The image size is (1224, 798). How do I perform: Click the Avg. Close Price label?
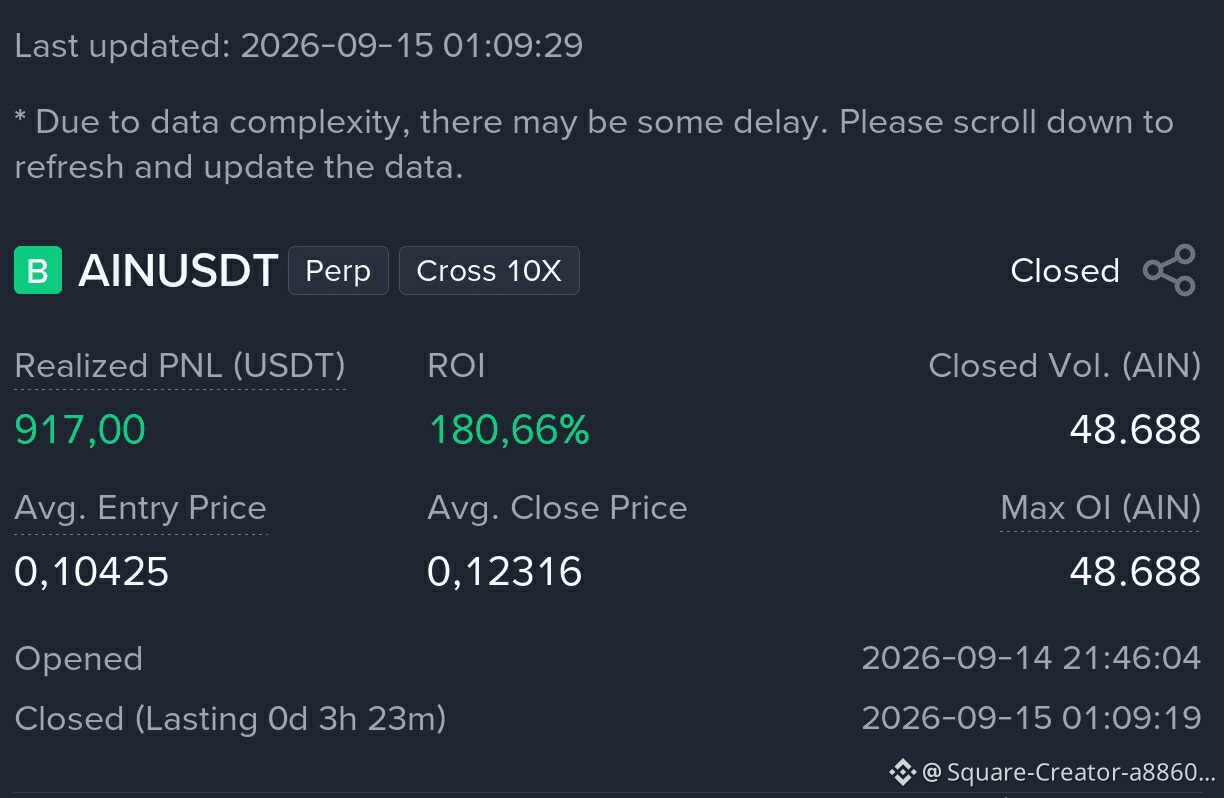(x=557, y=508)
